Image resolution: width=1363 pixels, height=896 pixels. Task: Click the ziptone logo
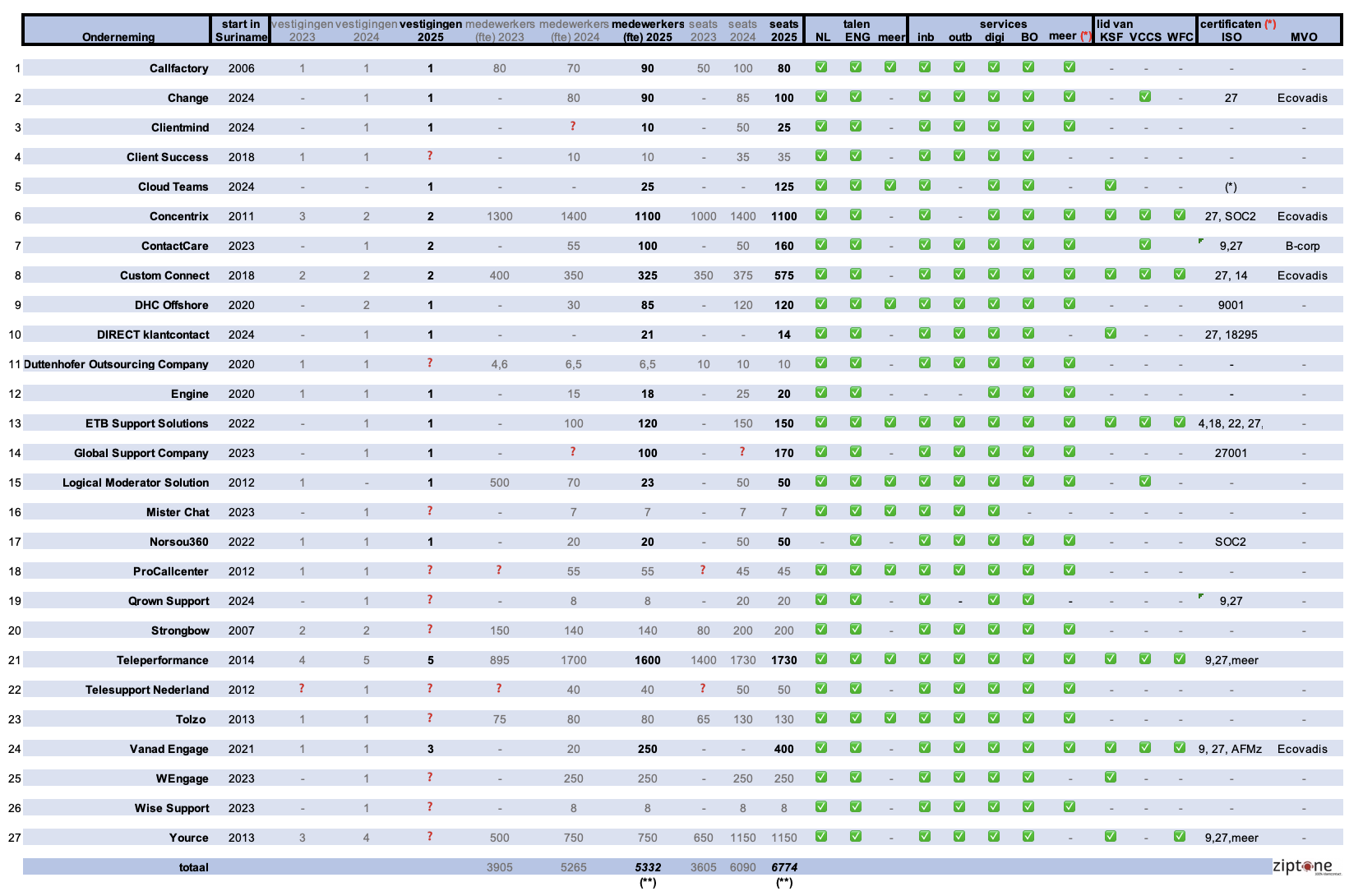click(x=1302, y=866)
